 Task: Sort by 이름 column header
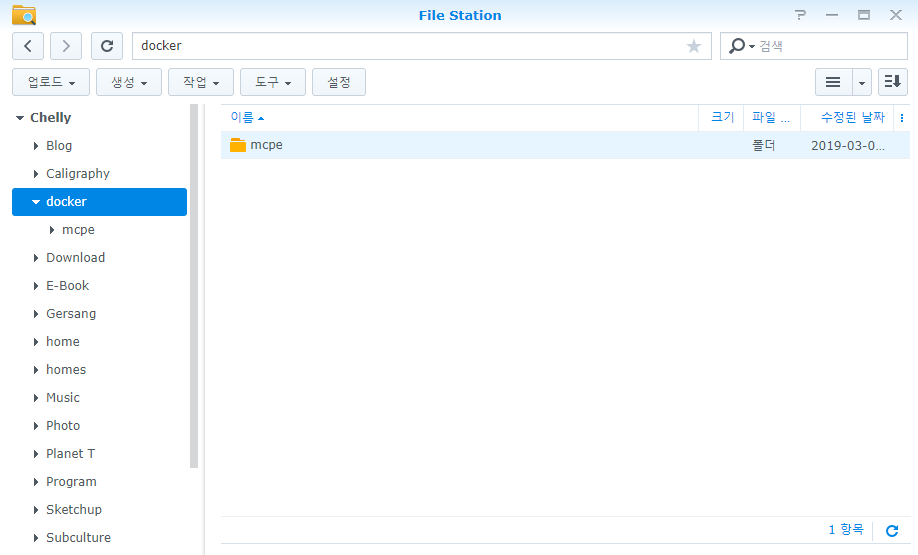coord(460,118)
